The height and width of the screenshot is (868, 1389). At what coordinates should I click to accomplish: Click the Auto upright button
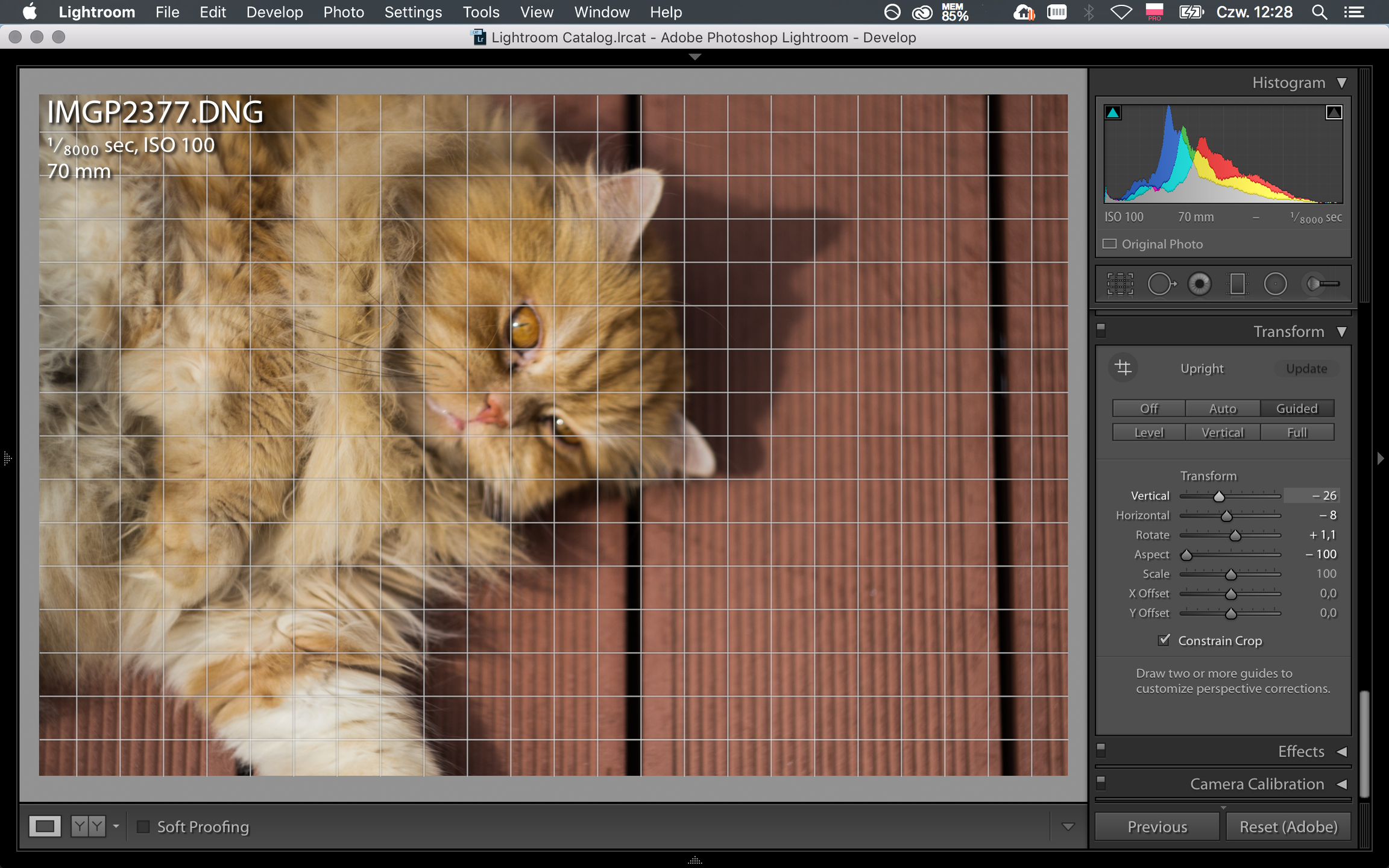pyautogui.click(x=1222, y=408)
